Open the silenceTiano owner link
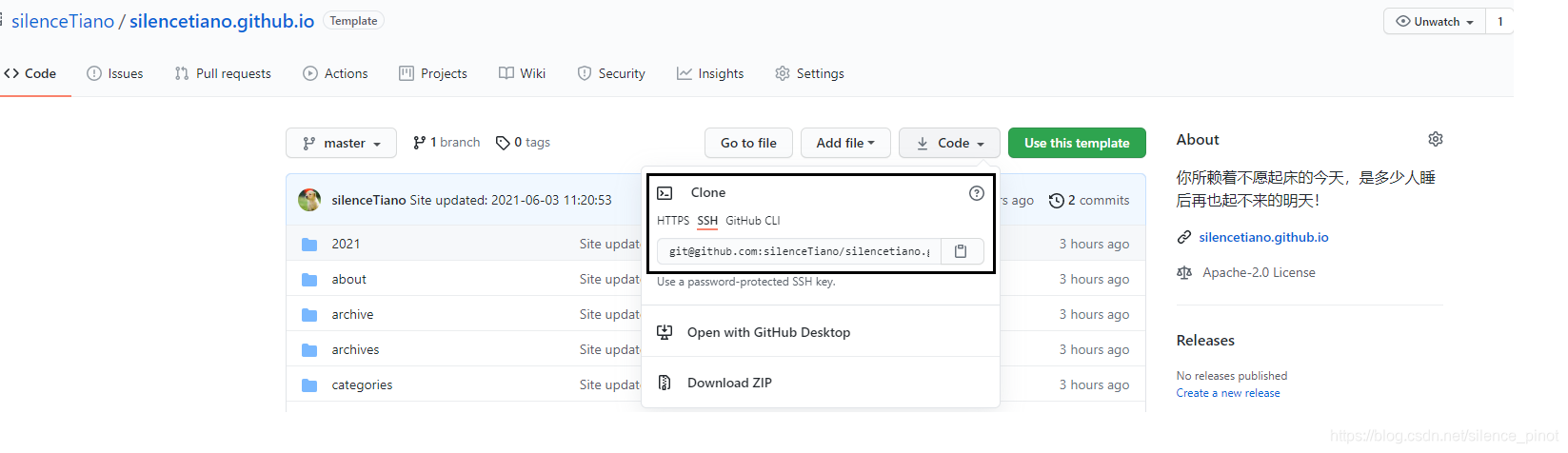The height and width of the screenshot is (453, 1568). (63, 21)
